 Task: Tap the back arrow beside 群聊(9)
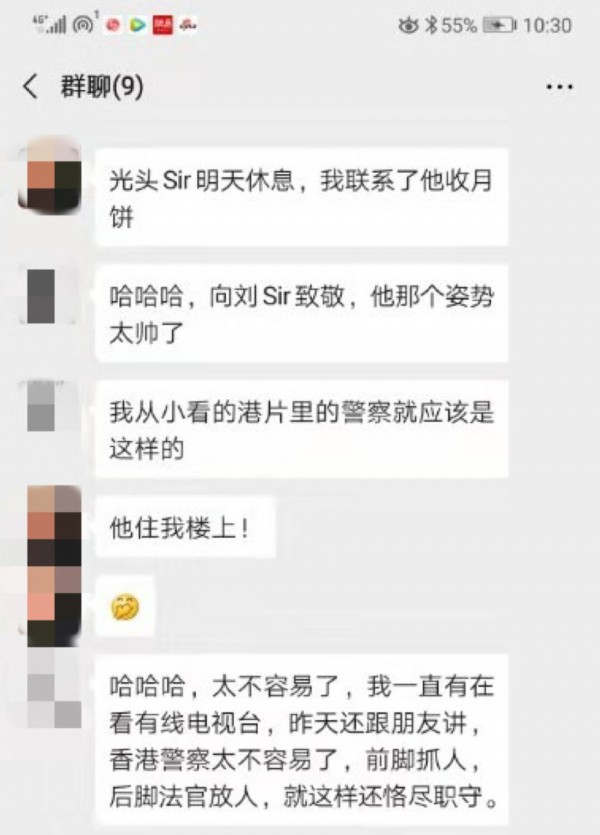30,86
